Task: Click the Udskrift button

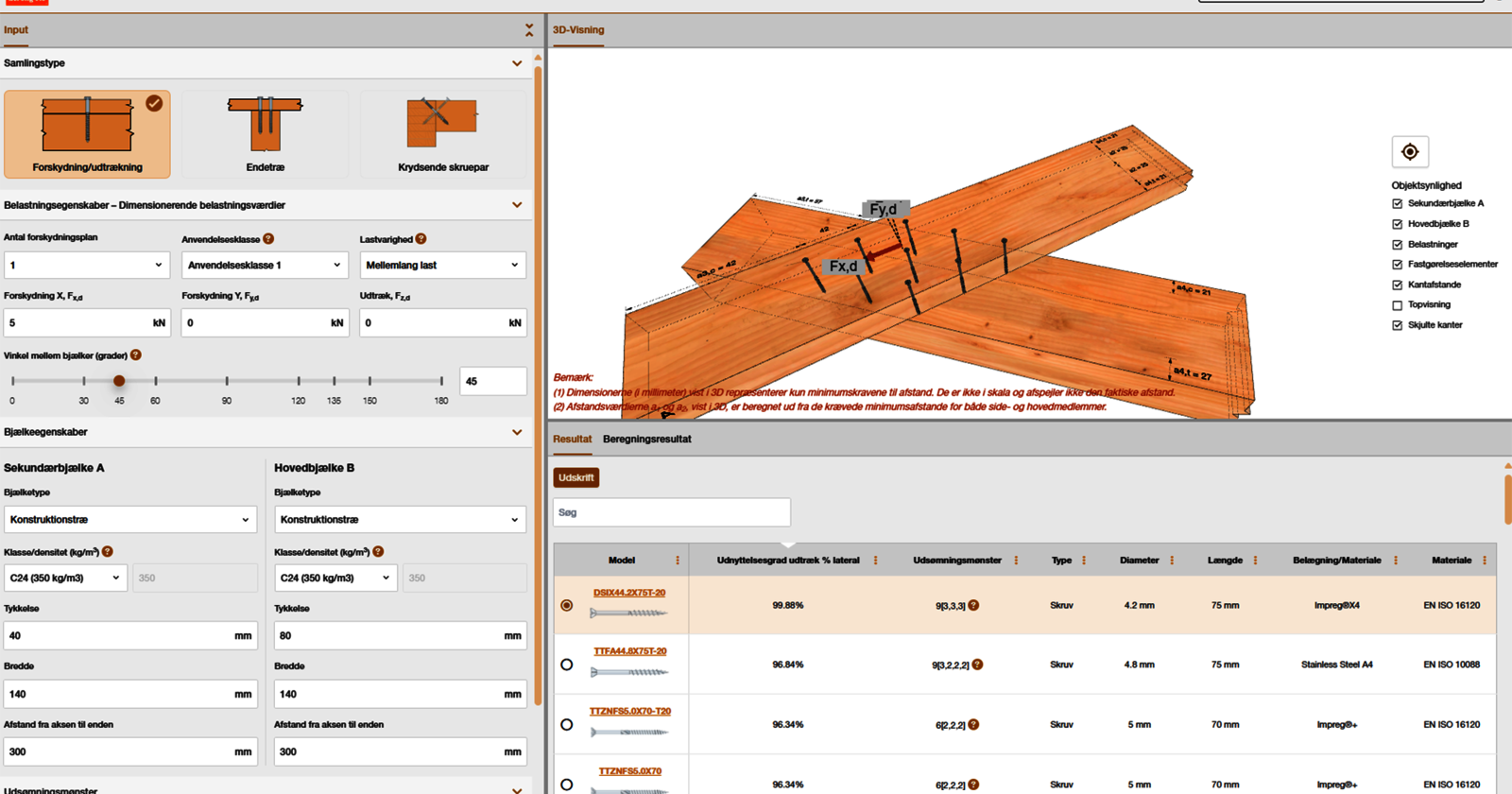Action: pos(576,477)
